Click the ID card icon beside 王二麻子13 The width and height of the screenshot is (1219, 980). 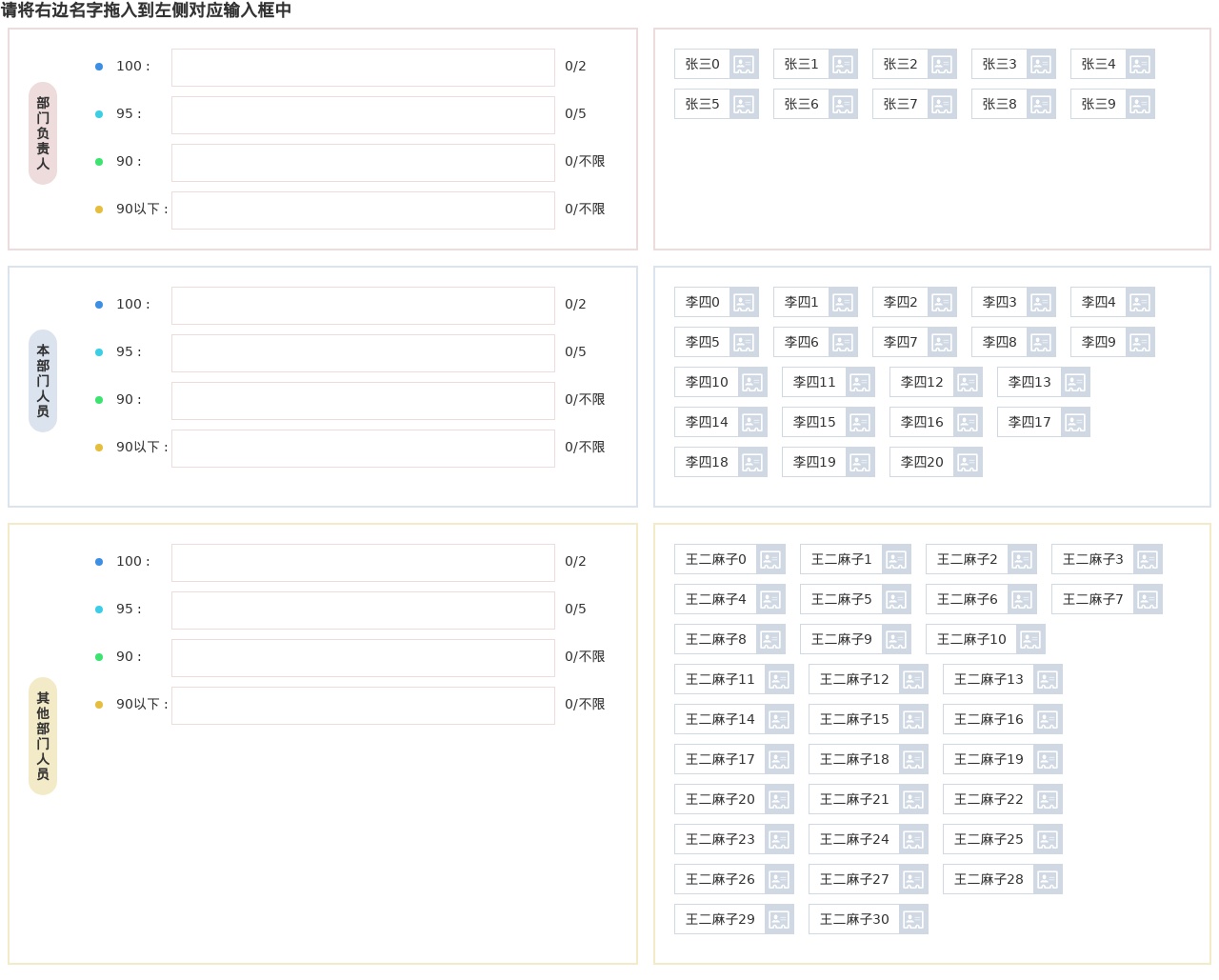point(1048,680)
